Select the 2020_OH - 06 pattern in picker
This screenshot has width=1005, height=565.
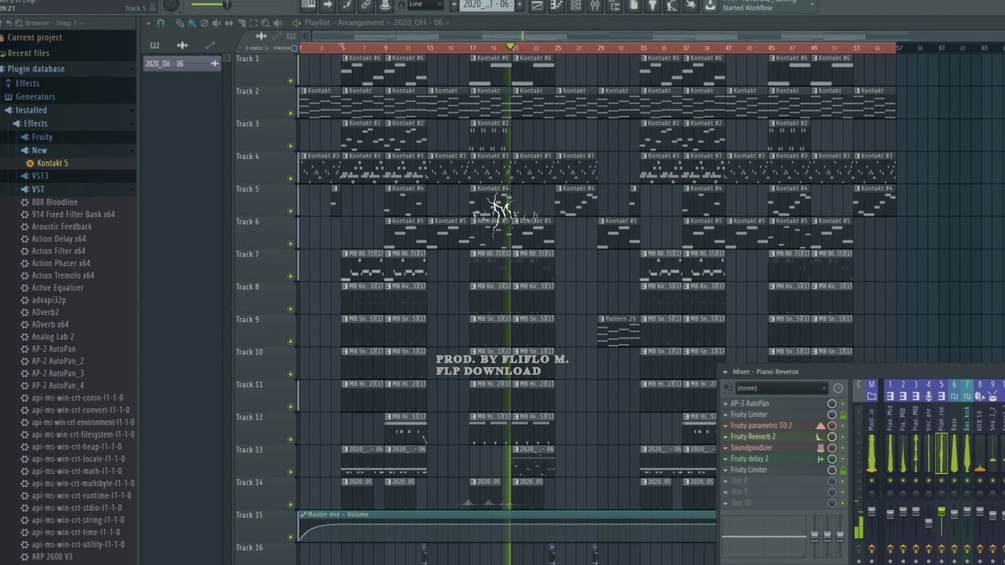[182, 64]
